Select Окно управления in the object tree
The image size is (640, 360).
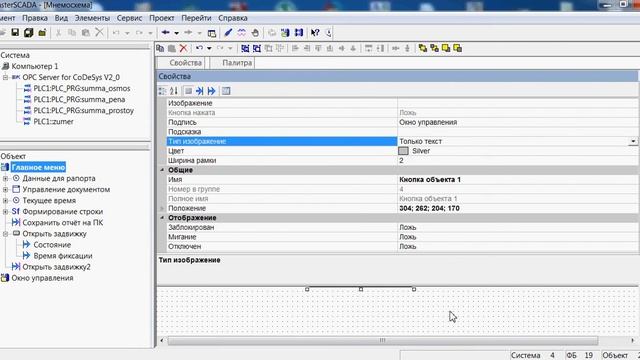click(42, 278)
